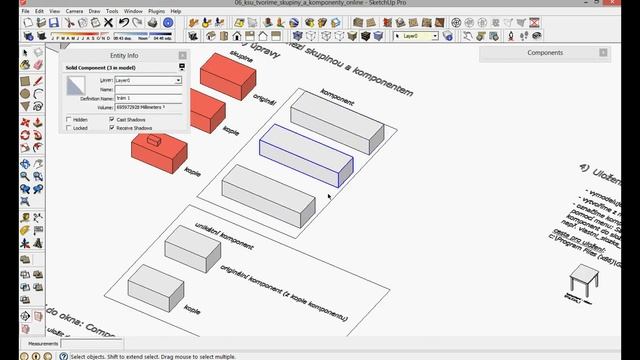Activate the Move tool
This screenshot has height=360, width=640.
point(25,122)
